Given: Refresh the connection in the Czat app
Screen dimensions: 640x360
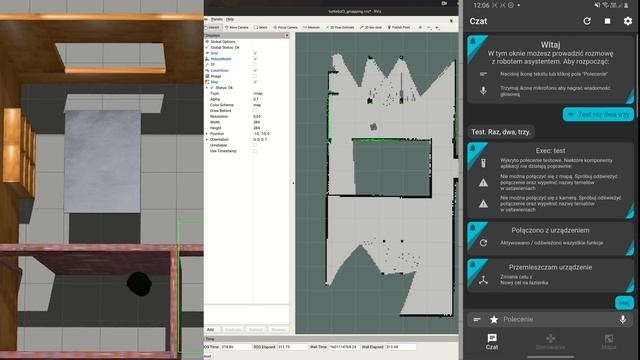Looking at the screenshot, I should [x=587, y=21].
